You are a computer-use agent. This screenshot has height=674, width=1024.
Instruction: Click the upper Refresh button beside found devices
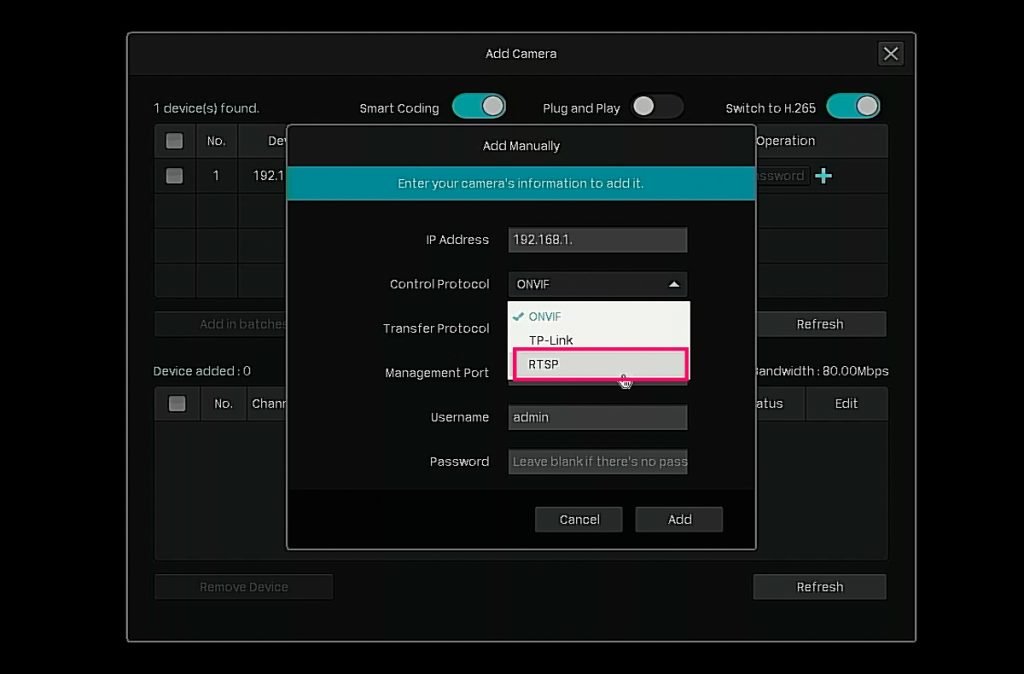(819, 324)
